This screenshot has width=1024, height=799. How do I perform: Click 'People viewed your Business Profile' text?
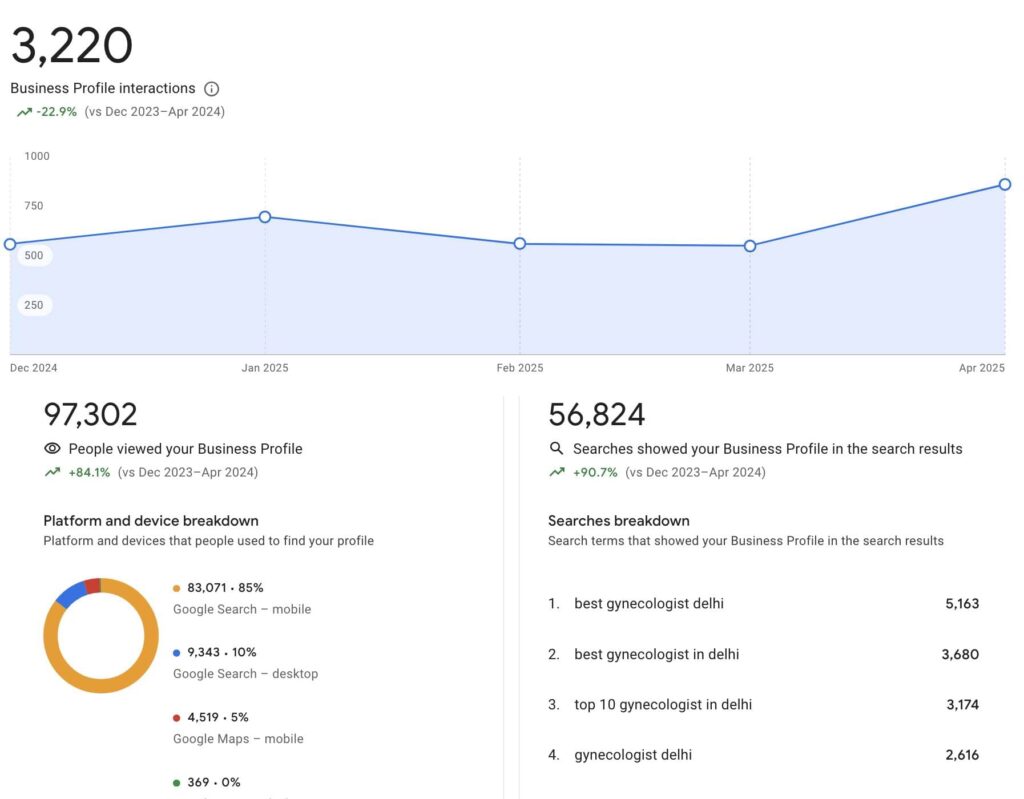185,449
